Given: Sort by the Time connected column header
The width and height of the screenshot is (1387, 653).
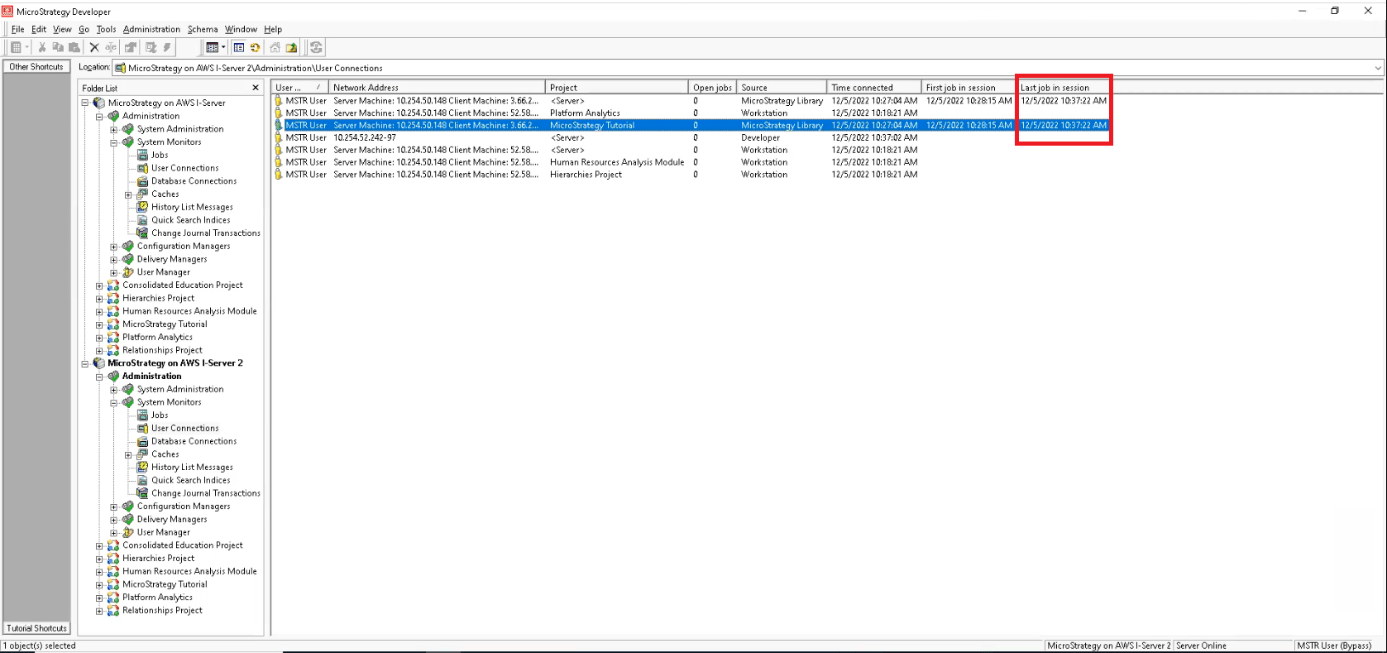Looking at the screenshot, I should (x=875, y=87).
